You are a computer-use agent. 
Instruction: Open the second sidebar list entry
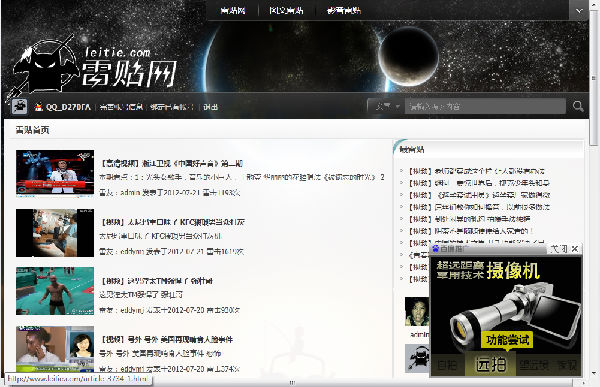(x=479, y=183)
